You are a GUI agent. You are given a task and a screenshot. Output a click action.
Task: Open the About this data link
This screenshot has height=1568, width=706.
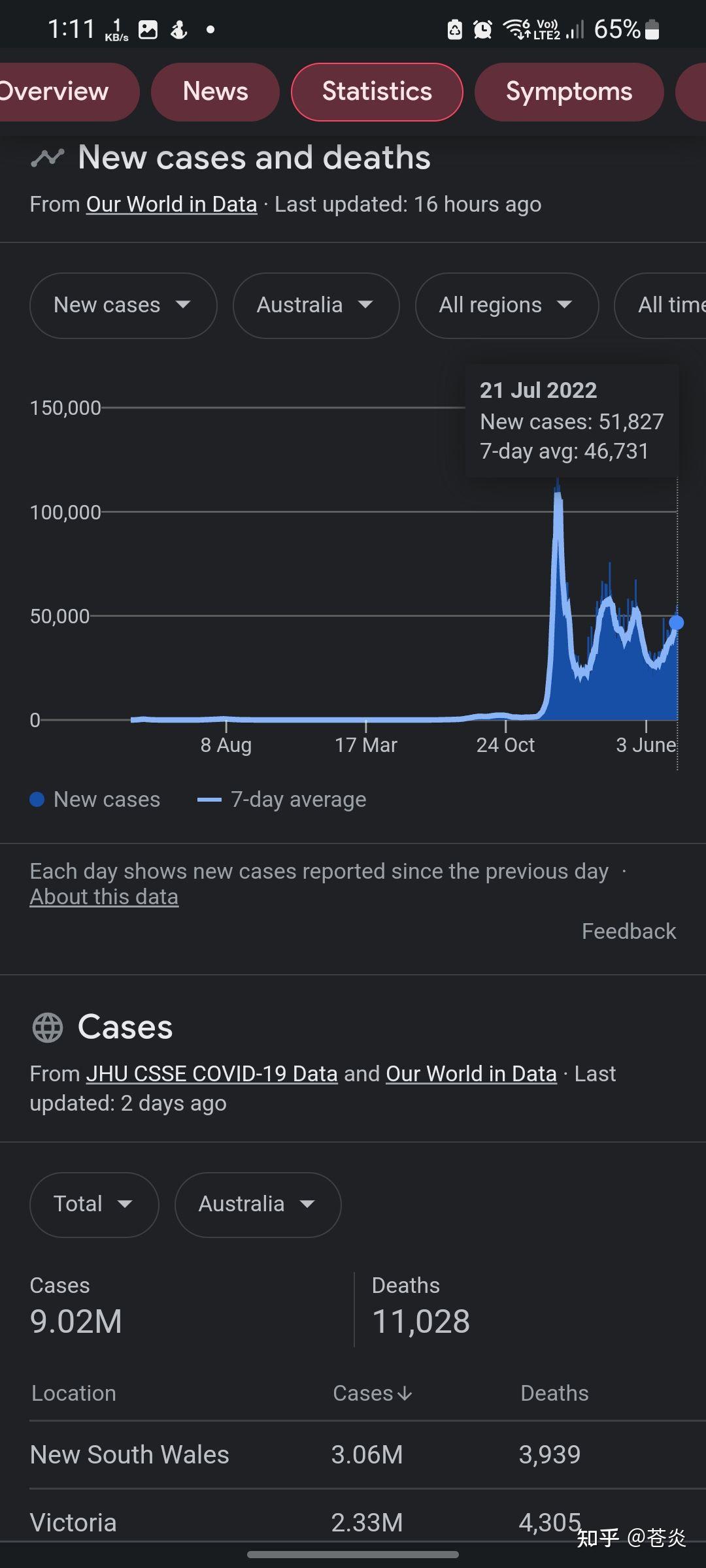[104, 897]
